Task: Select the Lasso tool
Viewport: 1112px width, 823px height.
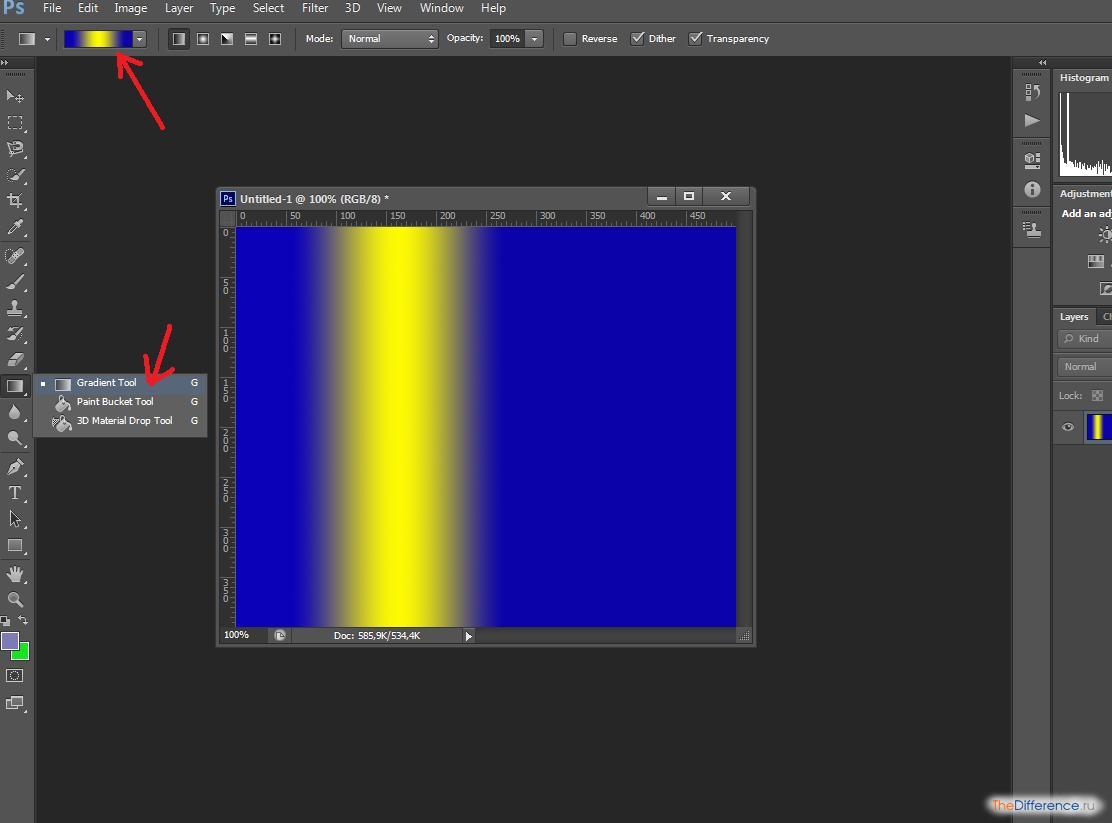Action: click(x=15, y=148)
